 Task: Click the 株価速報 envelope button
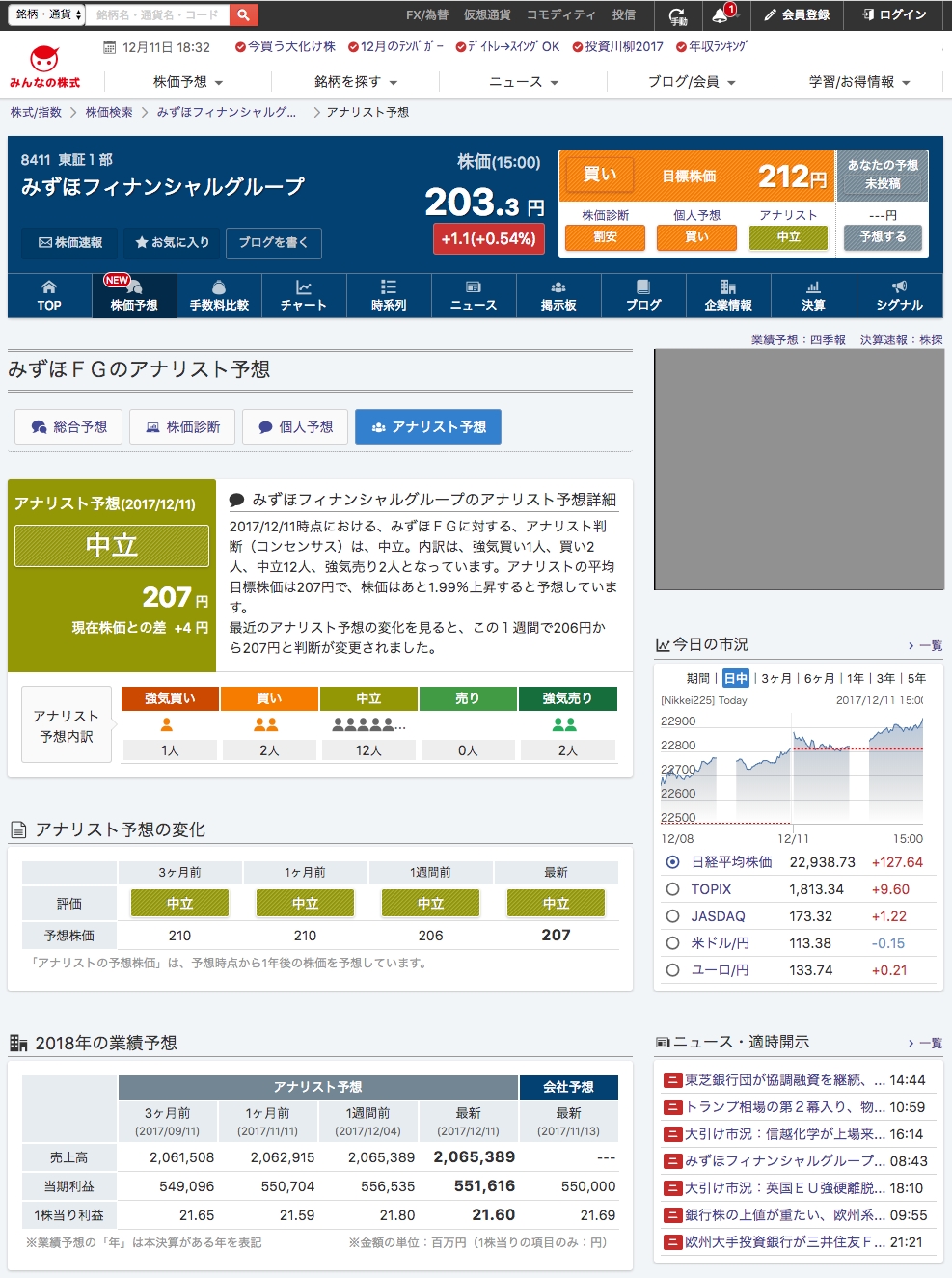click(69, 242)
